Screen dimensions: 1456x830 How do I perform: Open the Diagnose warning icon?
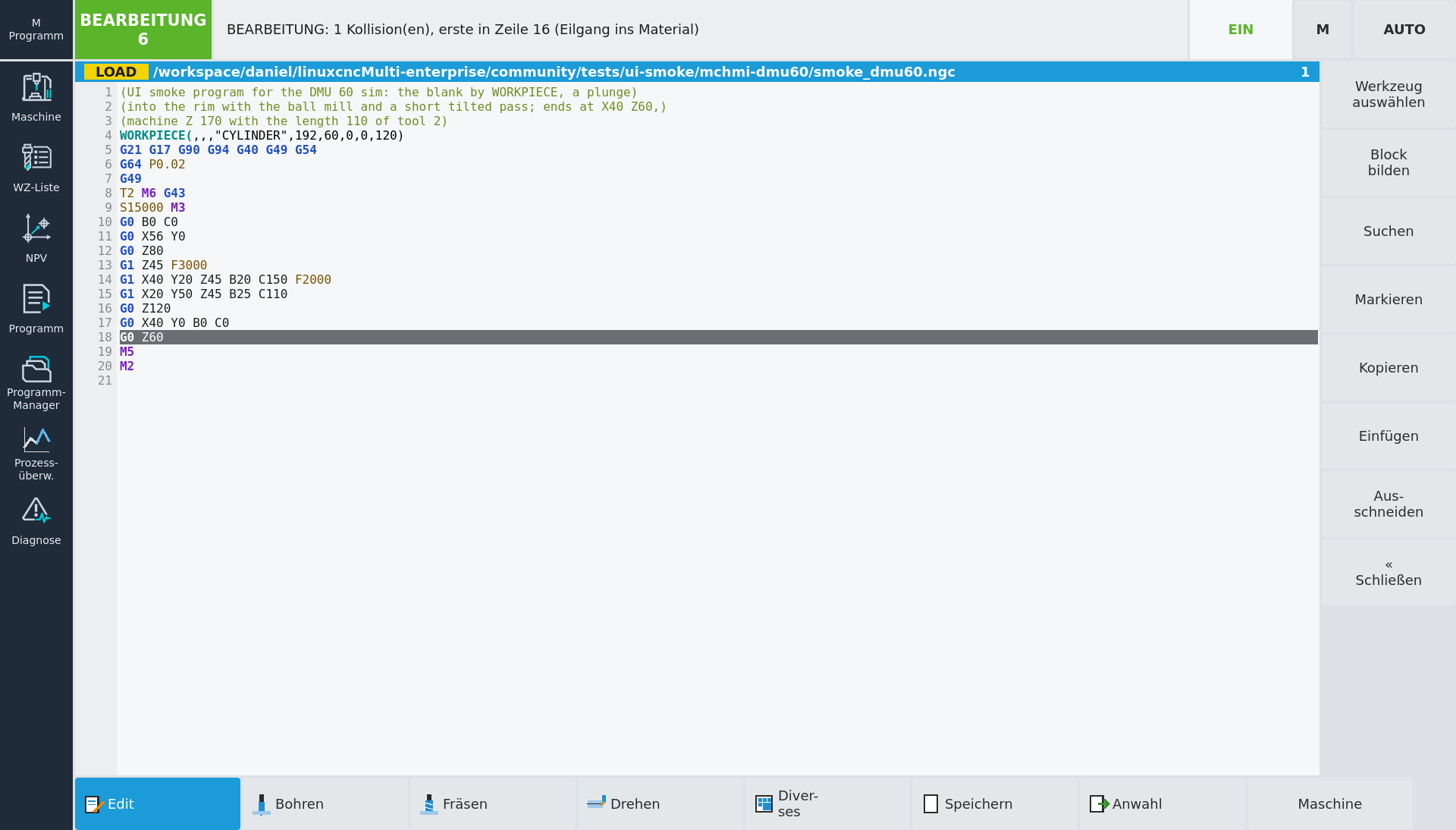pyautogui.click(x=36, y=521)
